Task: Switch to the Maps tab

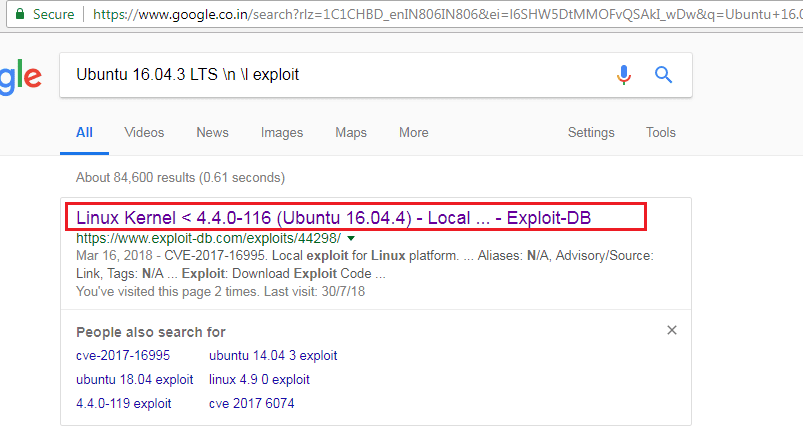Action: 351,132
